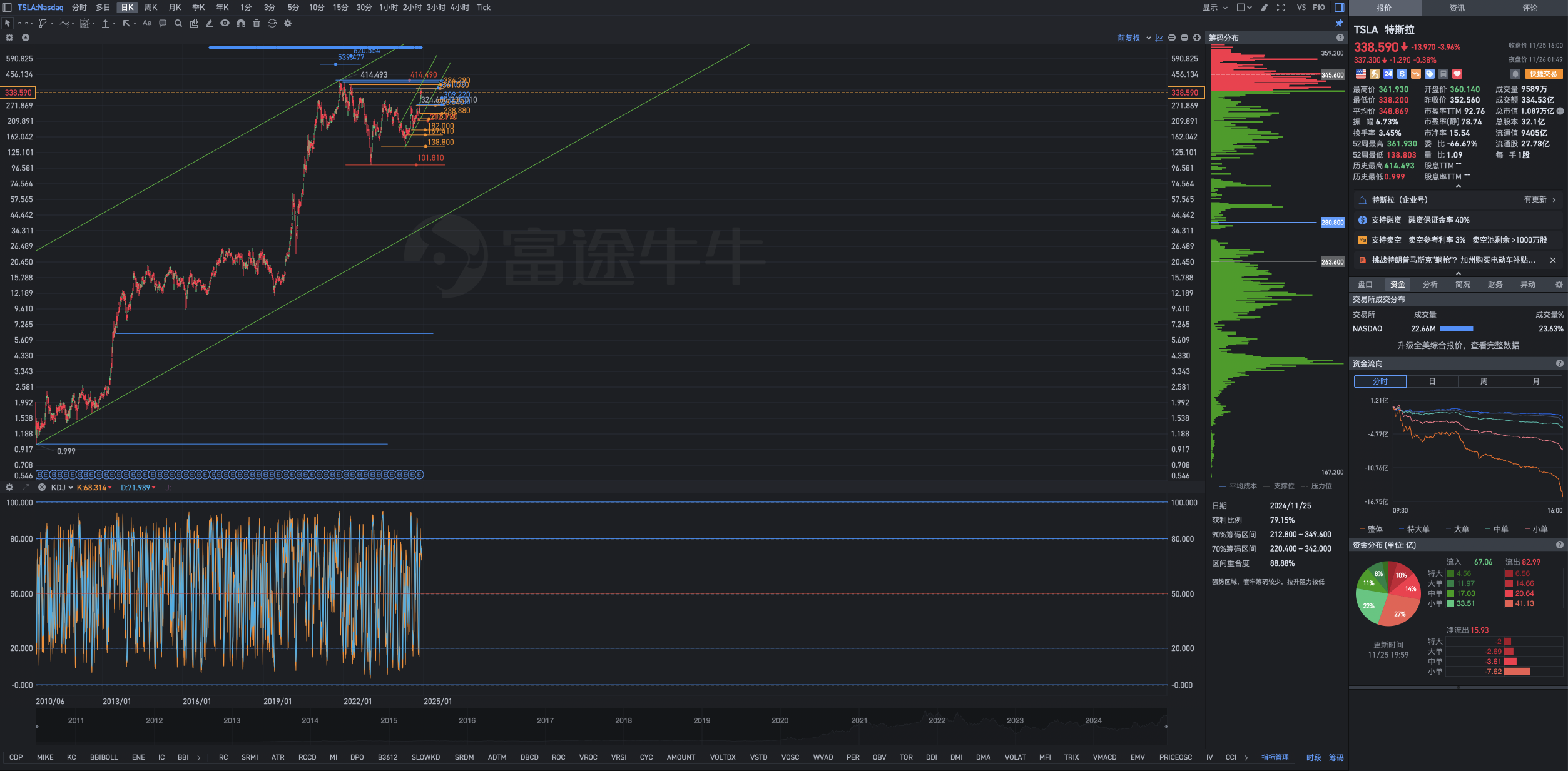Open the 前复权 adjustment dropdown
This screenshot has width=1568, height=771.
click(1134, 38)
